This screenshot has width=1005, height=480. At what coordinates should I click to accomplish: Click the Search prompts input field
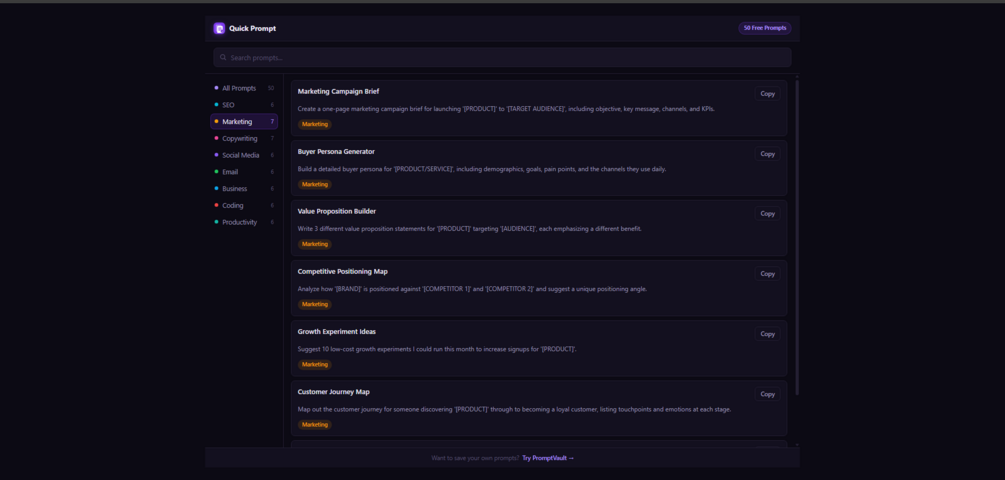coord(502,58)
